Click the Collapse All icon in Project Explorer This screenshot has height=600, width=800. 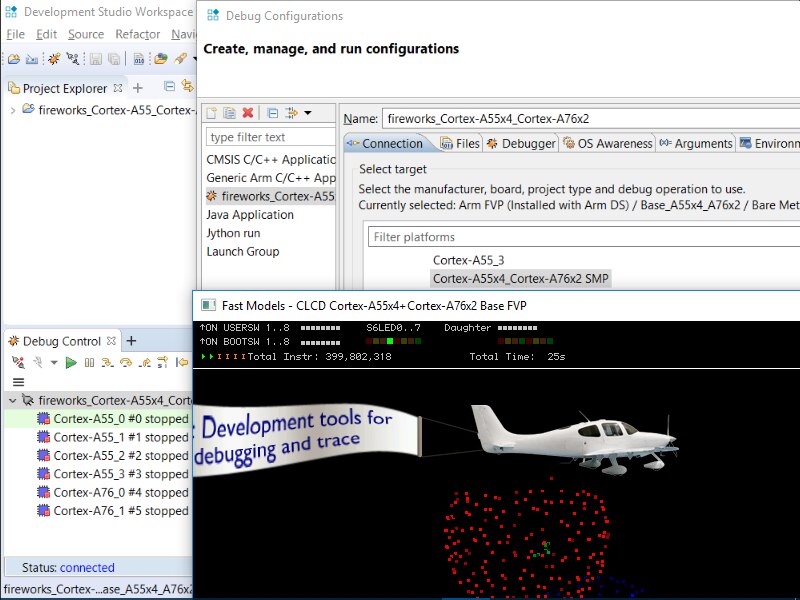(169, 88)
